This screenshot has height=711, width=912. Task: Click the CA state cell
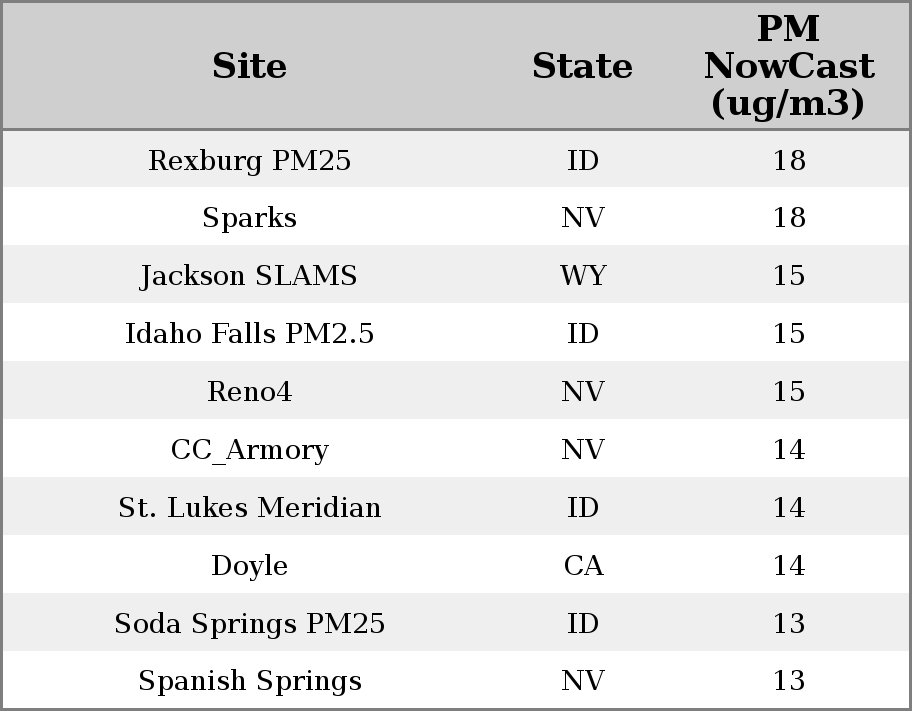pos(583,566)
